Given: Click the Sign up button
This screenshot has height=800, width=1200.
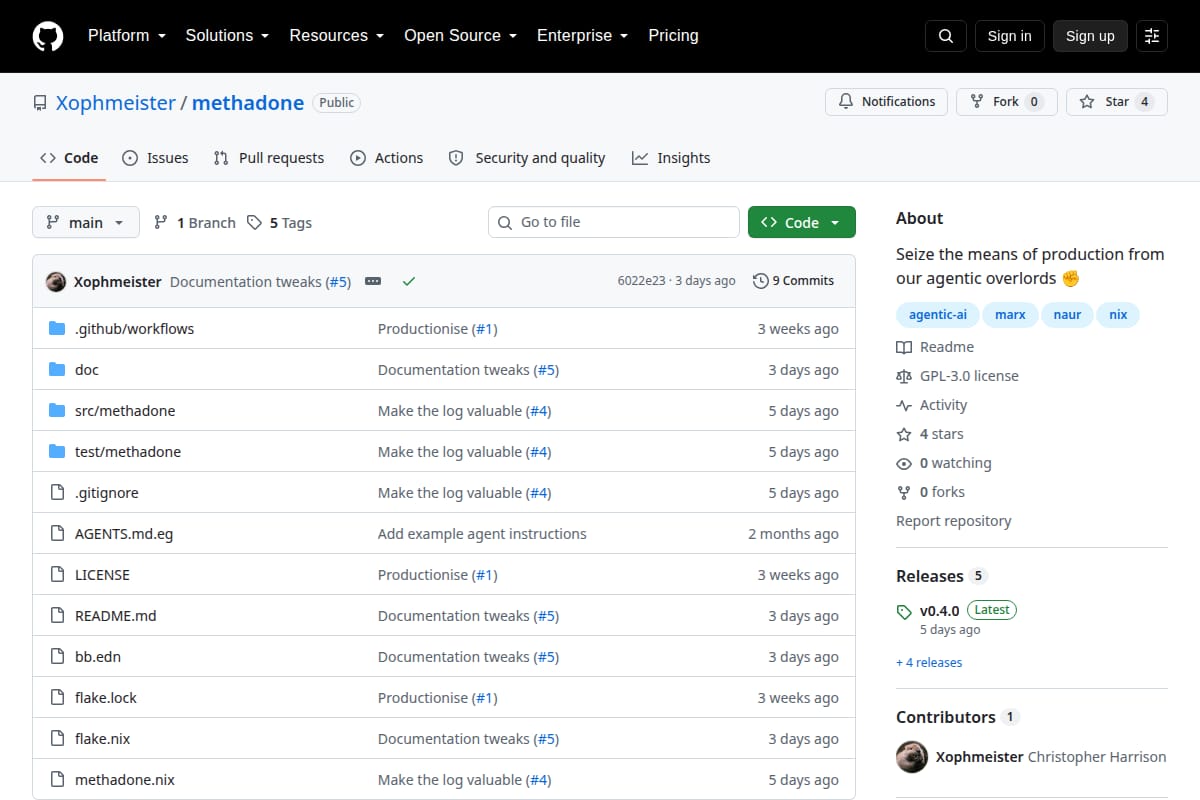Looking at the screenshot, I should (x=1090, y=36).
